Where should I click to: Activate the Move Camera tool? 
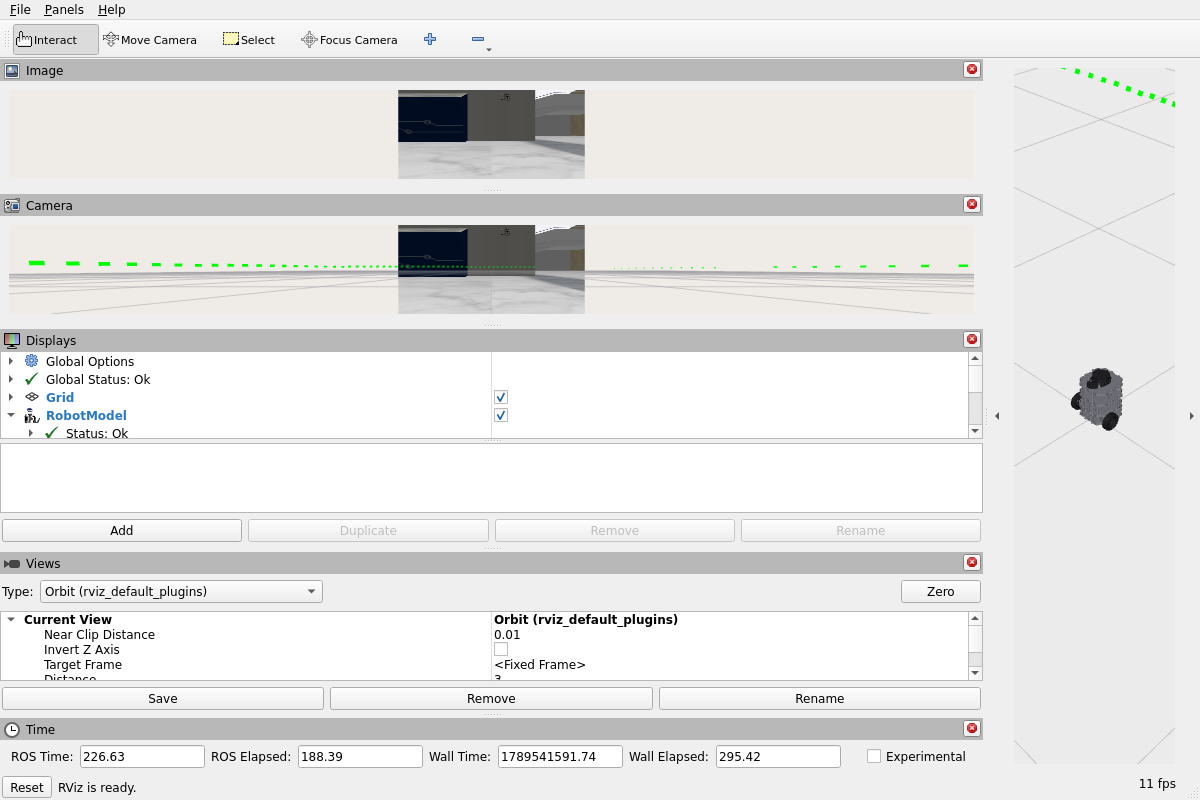150,40
